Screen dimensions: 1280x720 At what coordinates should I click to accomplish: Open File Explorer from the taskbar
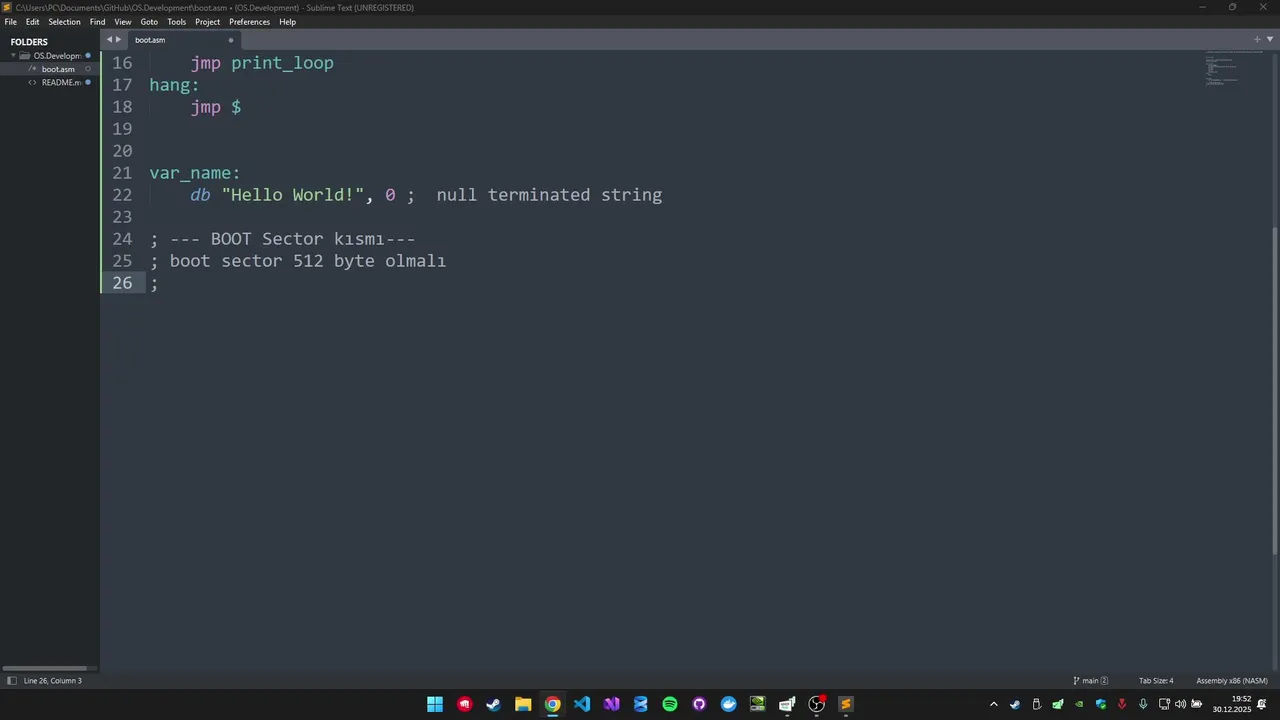click(x=523, y=704)
